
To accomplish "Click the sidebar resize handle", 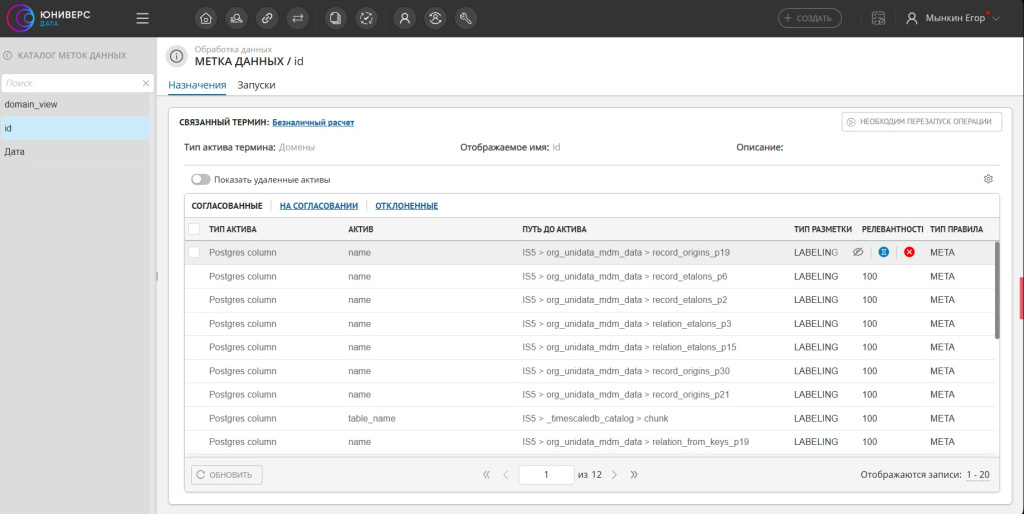I will [x=157, y=276].
